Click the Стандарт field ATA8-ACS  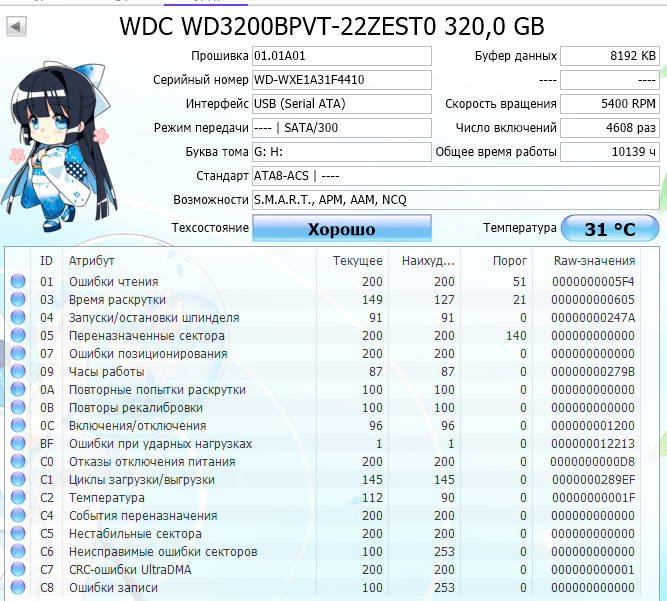[x=456, y=176]
